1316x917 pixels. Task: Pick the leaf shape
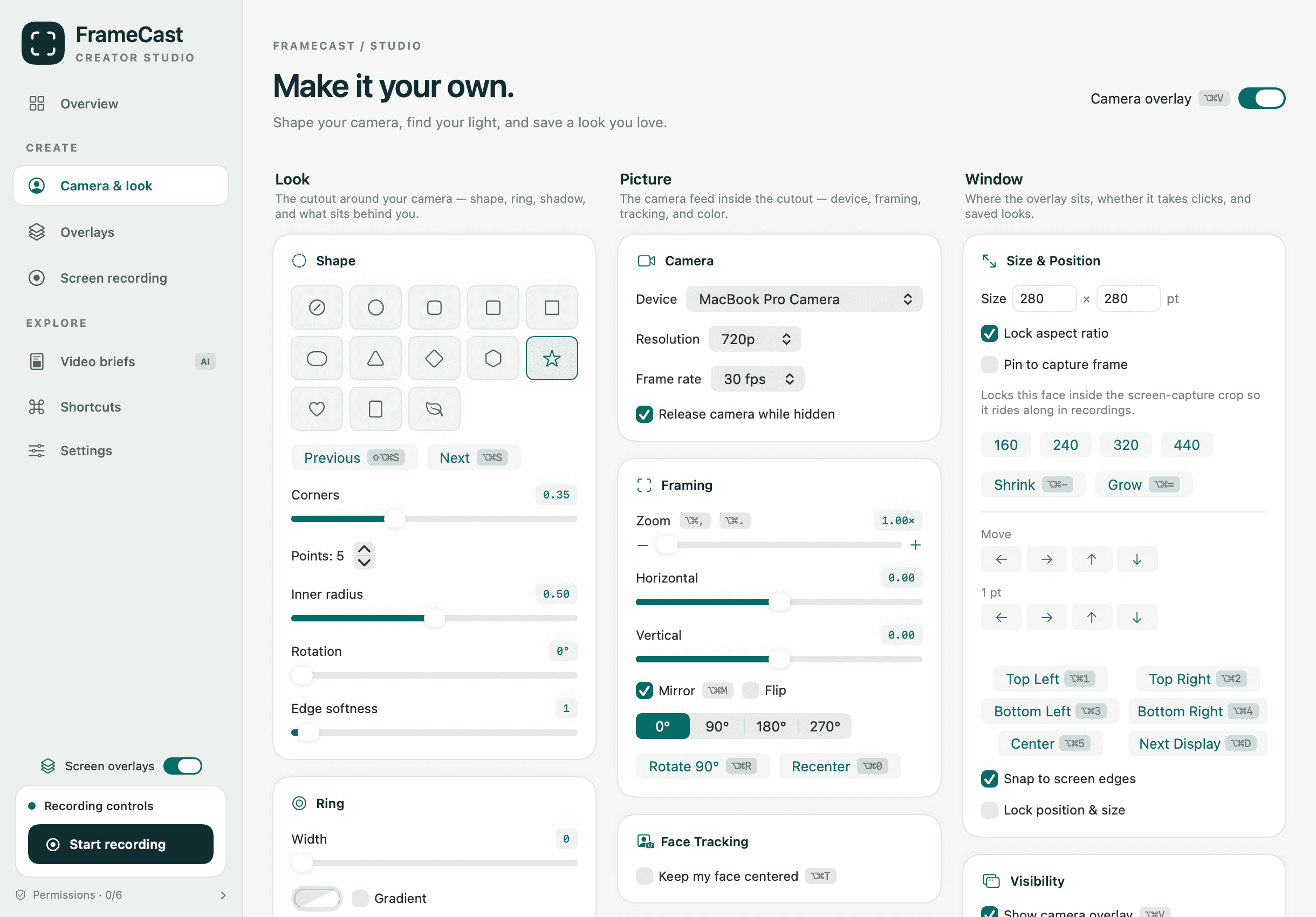pos(434,409)
